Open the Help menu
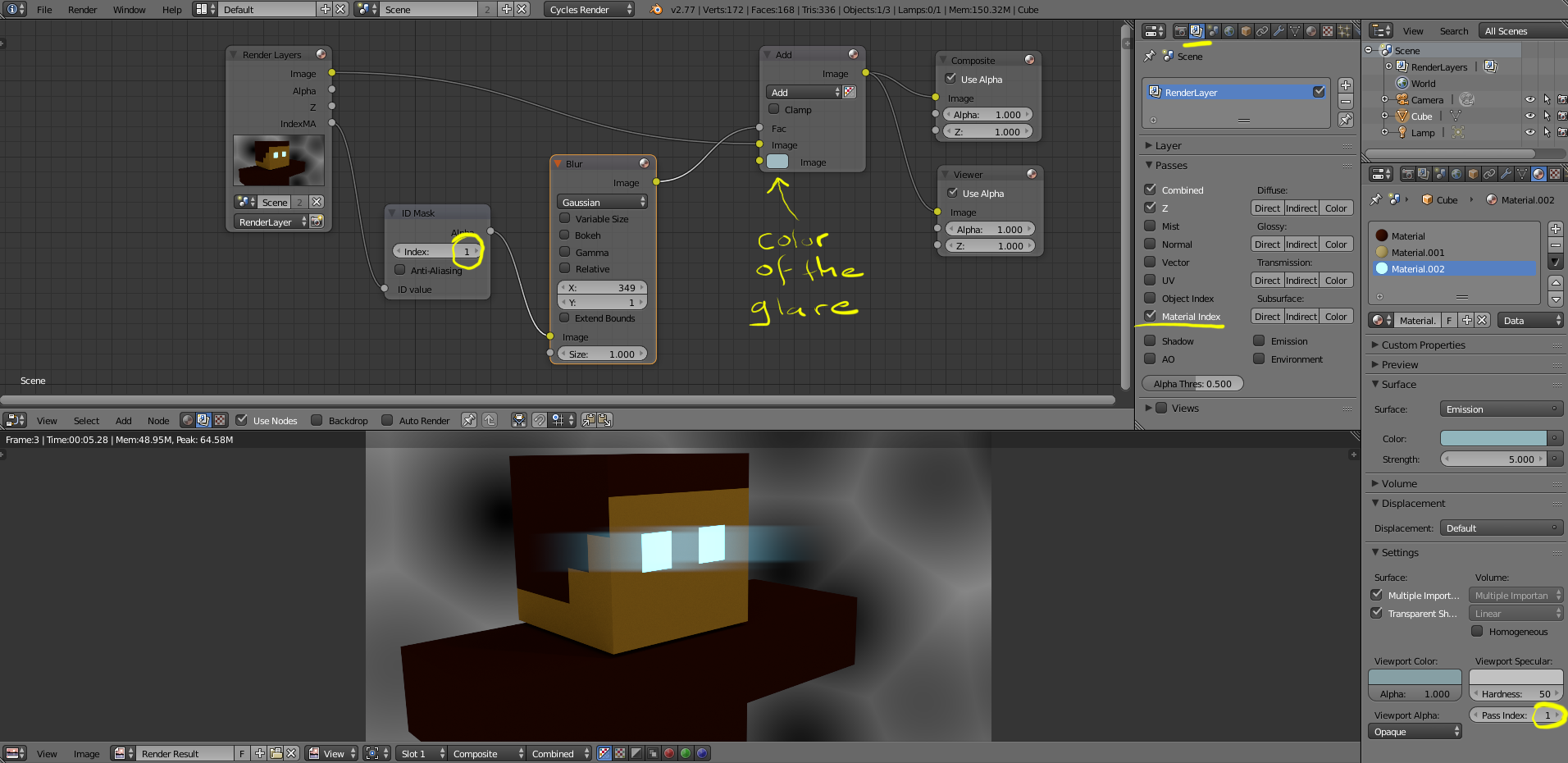 [x=172, y=10]
